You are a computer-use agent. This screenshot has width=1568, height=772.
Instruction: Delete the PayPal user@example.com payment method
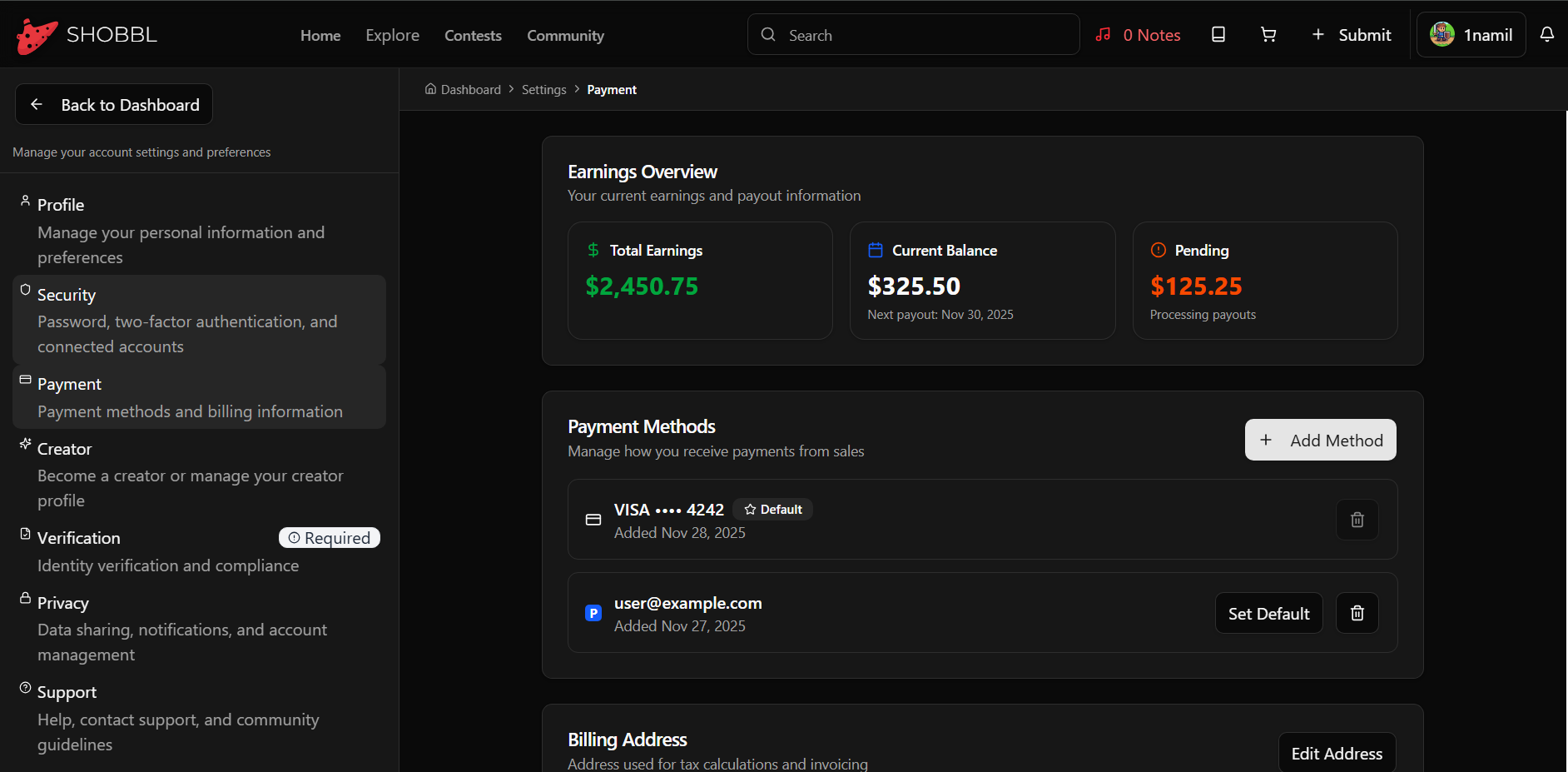point(1357,613)
